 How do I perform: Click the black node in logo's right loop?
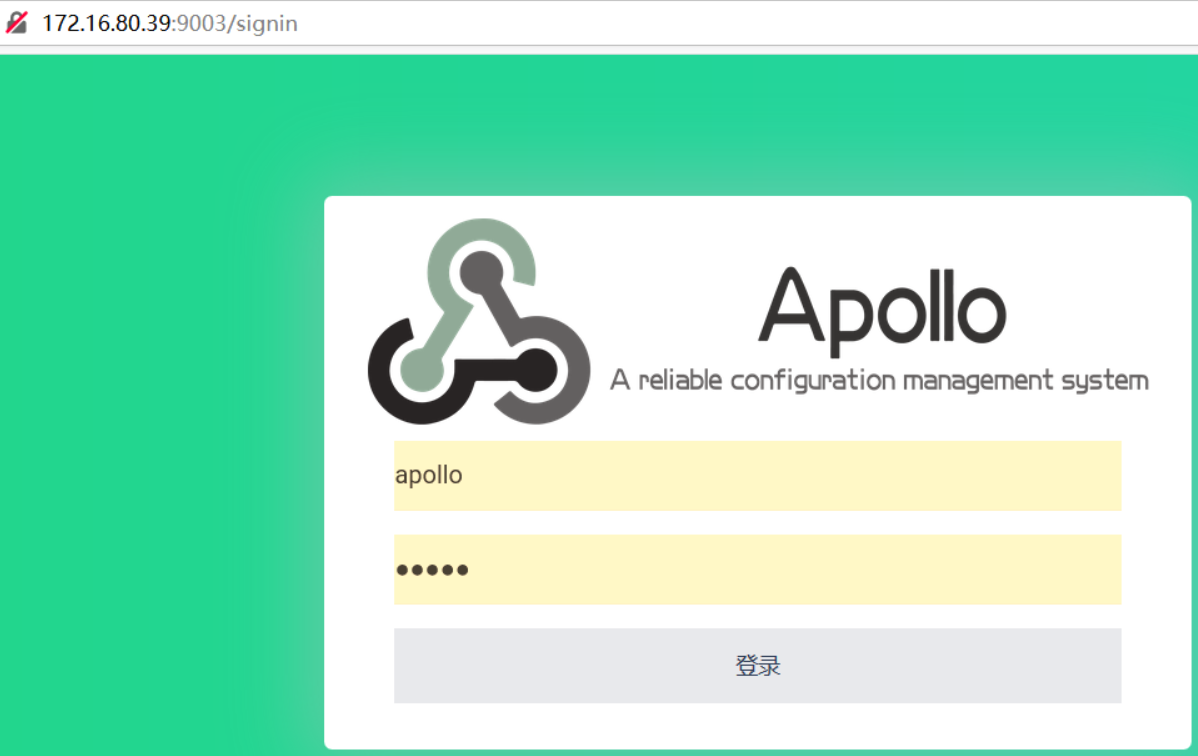point(536,369)
